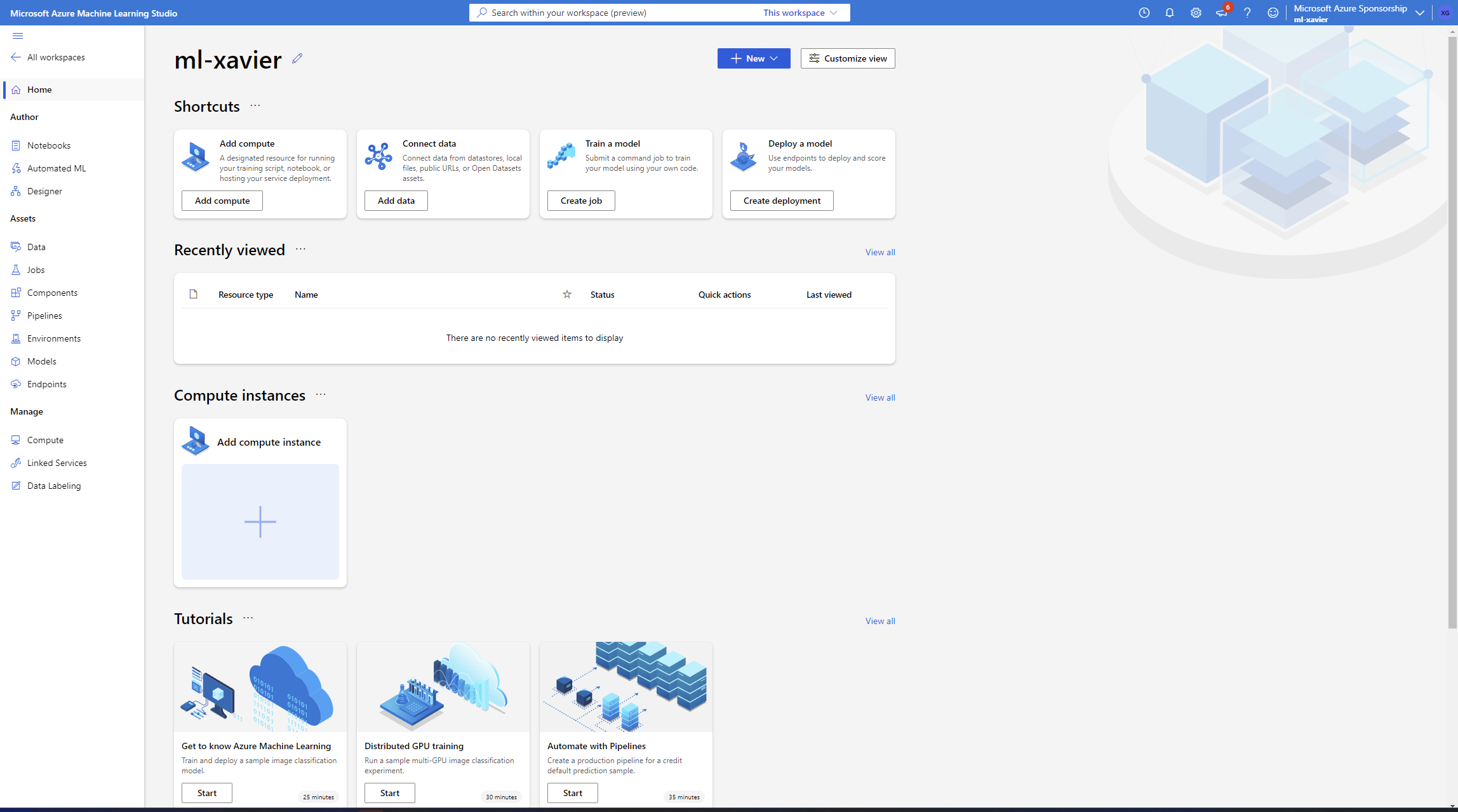
Task: Click the feedback smiley face icon
Action: point(1273,13)
